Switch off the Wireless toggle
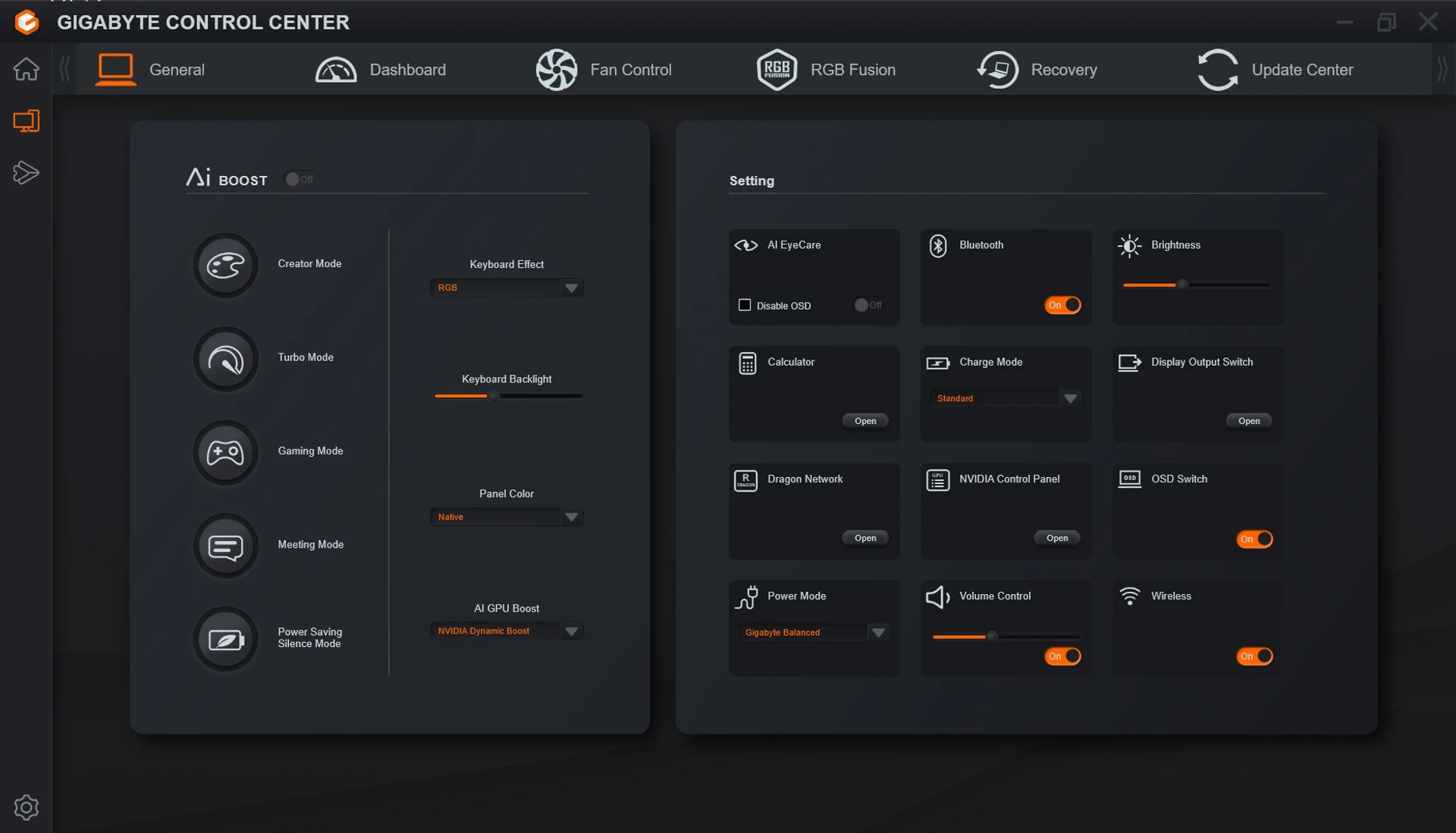This screenshot has width=1456, height=833. coord(1254,656)
